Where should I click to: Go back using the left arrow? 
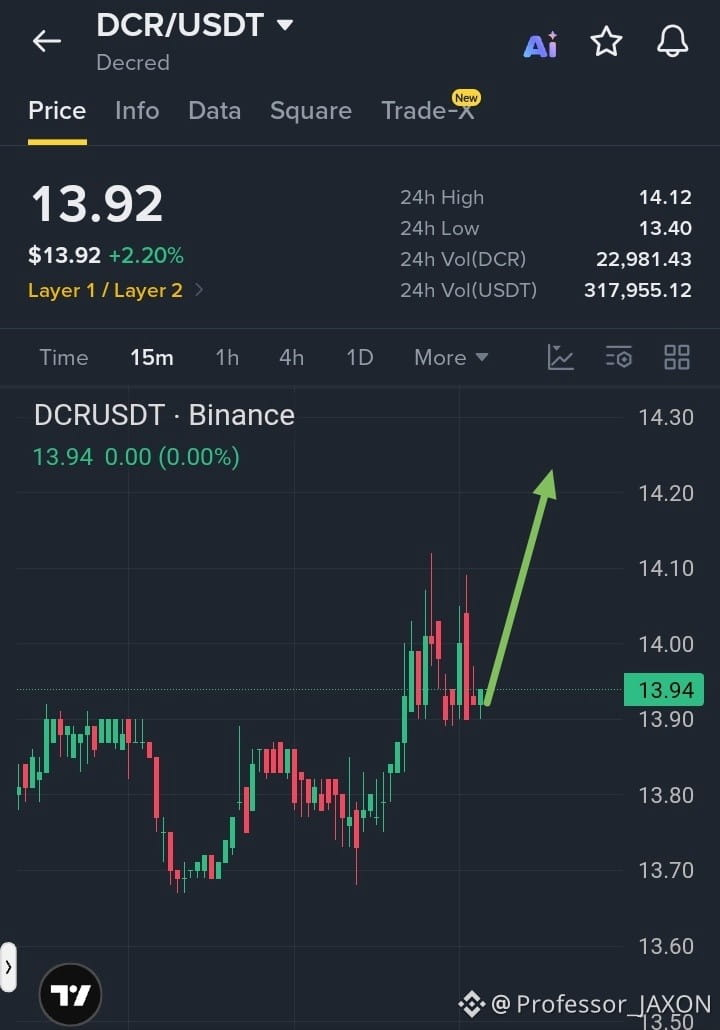[x=47, y=41]
